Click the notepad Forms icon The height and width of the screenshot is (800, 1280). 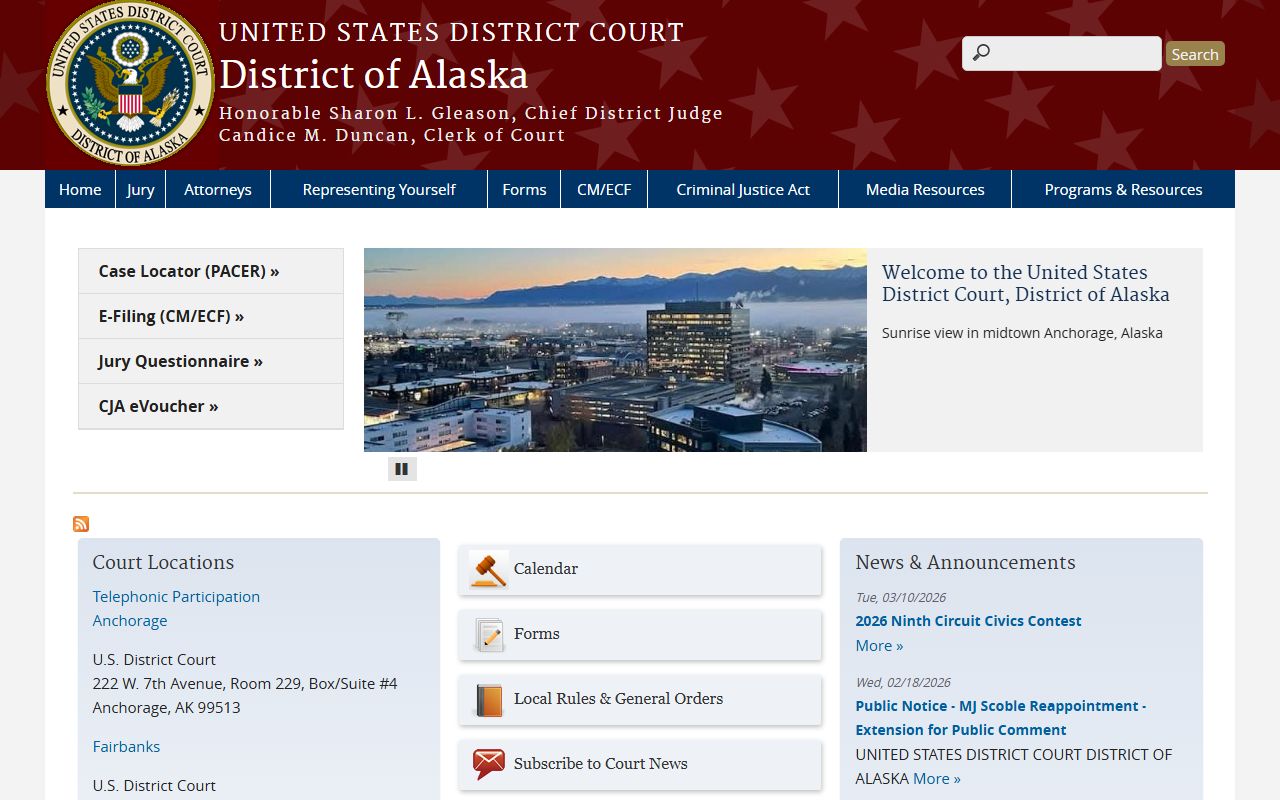(488, 634)
